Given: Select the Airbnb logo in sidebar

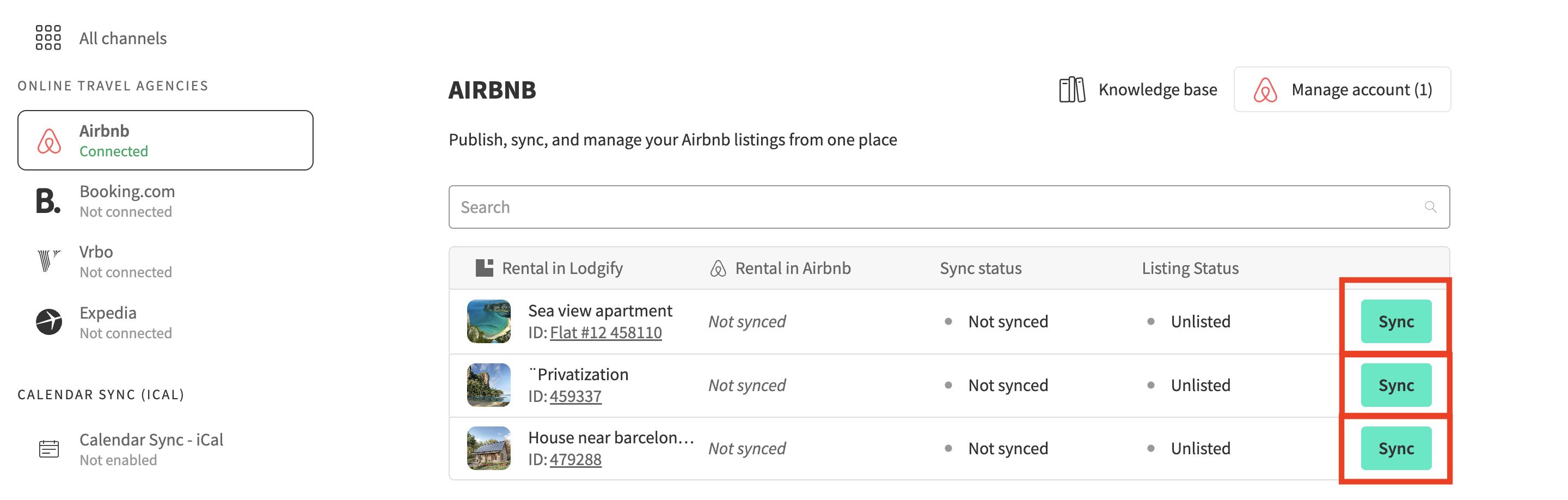Looking at the screenshot, I should (x=50, y=141).
